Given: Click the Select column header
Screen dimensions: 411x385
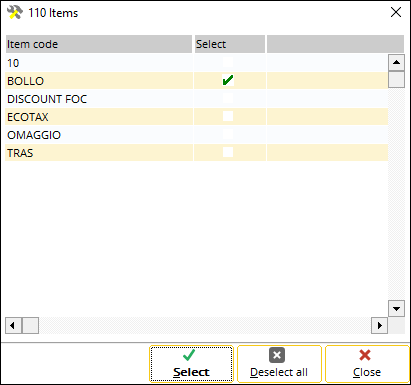Looking at the screenshot, I should tap(230, 44).
